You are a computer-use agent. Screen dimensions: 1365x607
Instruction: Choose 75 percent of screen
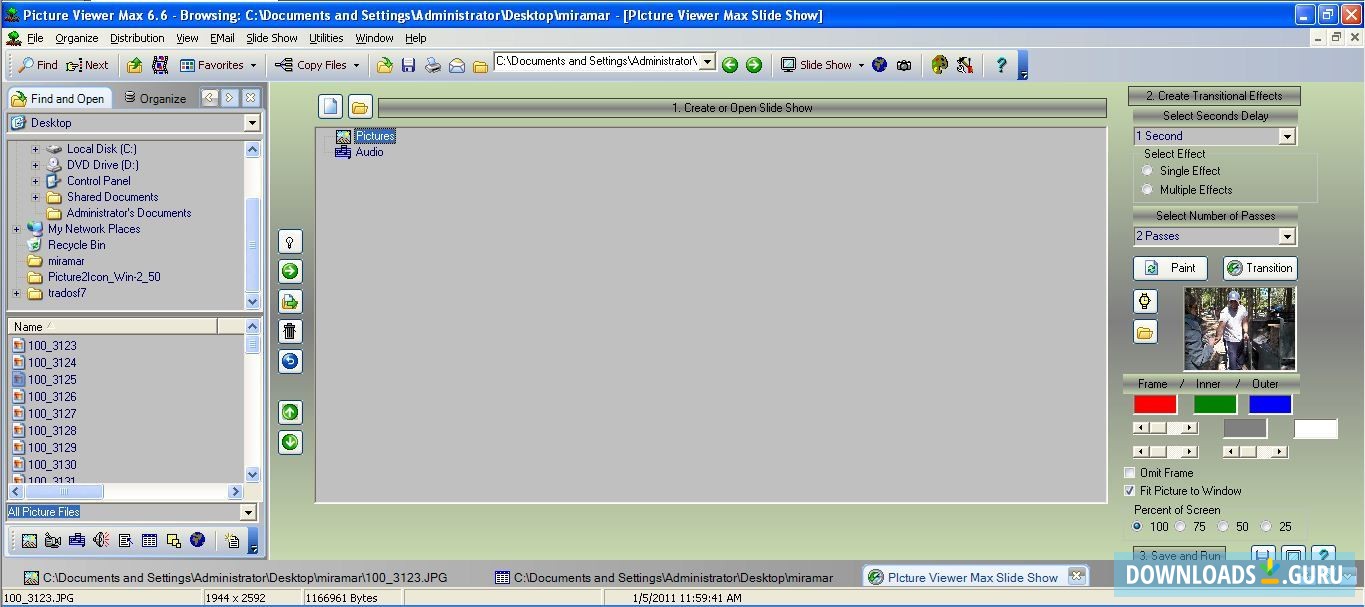tap(1181, 526)
